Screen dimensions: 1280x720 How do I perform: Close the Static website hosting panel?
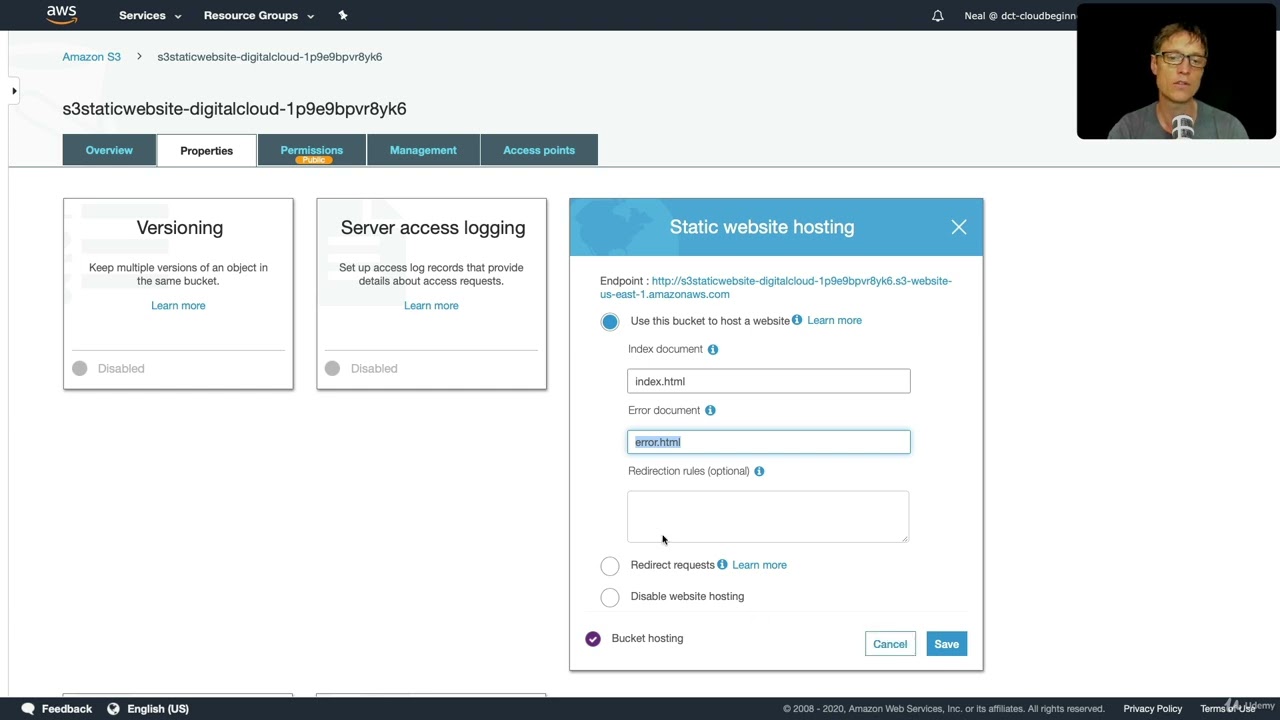pos(959,227)
